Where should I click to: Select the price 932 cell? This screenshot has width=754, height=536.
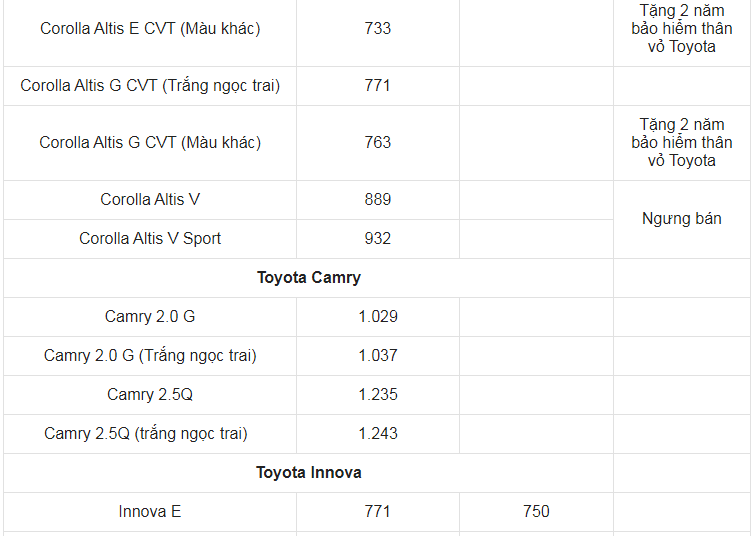coord(377,238)
